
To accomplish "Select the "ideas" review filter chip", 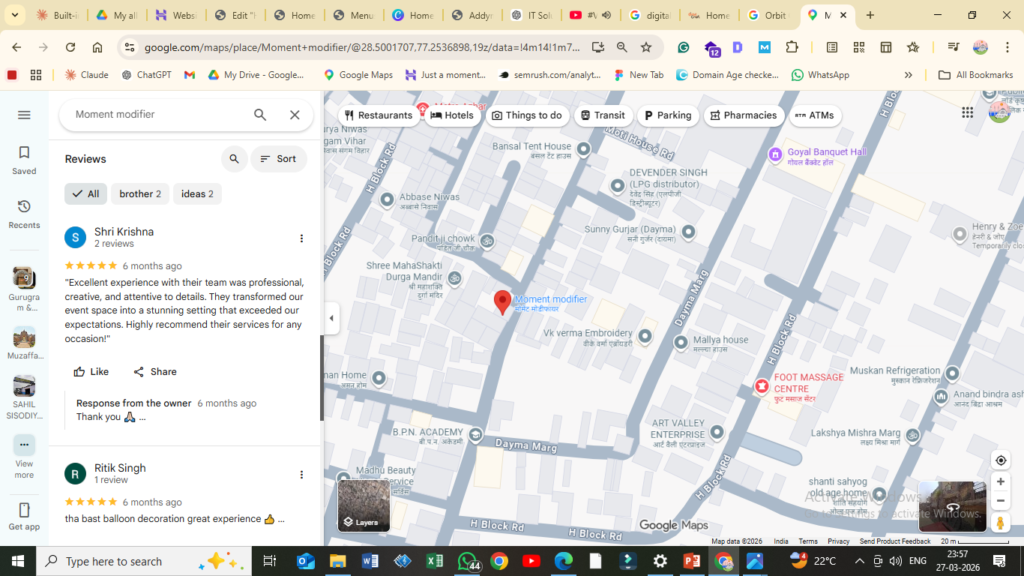I will pos(197,194).
